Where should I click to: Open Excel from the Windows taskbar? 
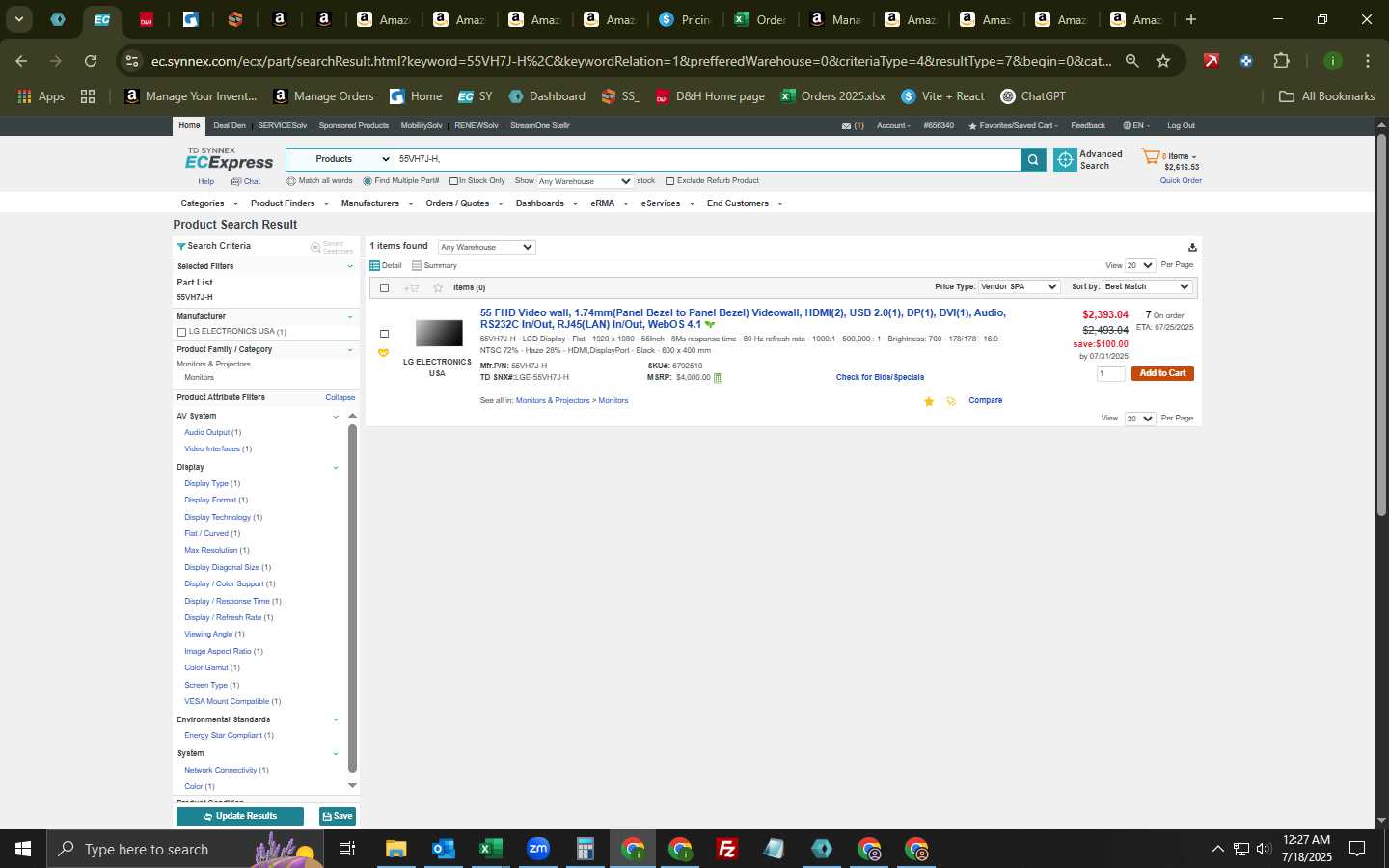point(490,849)
